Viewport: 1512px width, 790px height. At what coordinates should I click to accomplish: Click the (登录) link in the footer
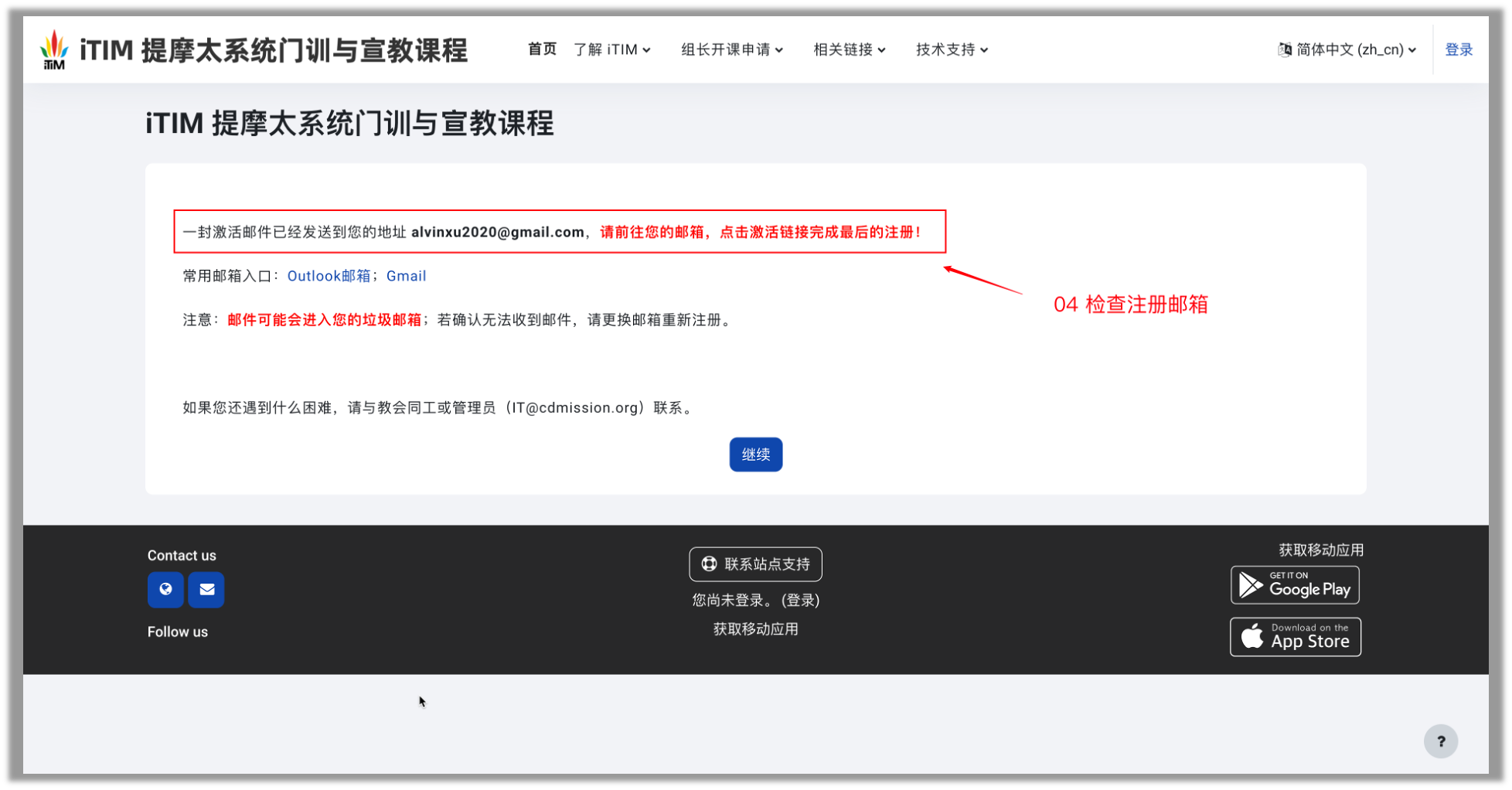(800, 601)
